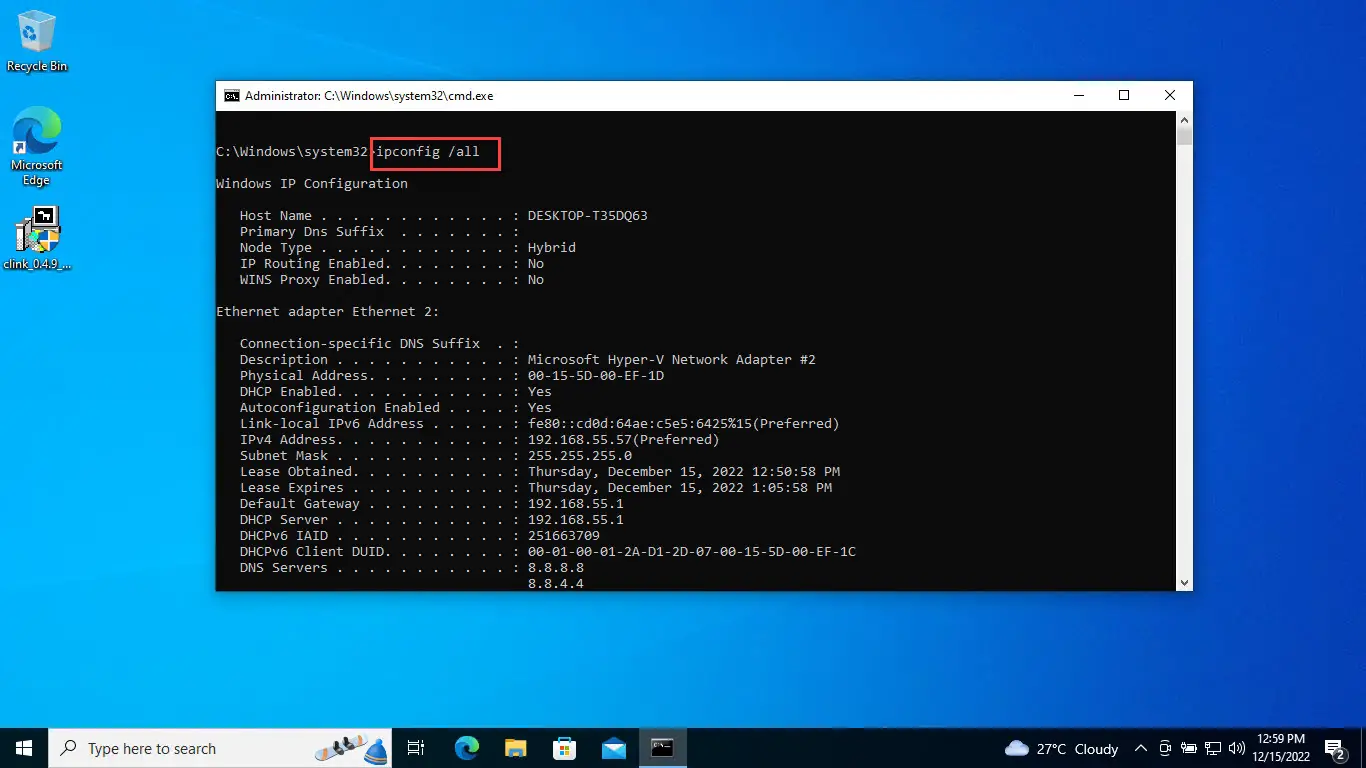This screenshot has width=1366, height=768.
Task: Click the Command Prompt taskbar button
Action: pos(662,748)
